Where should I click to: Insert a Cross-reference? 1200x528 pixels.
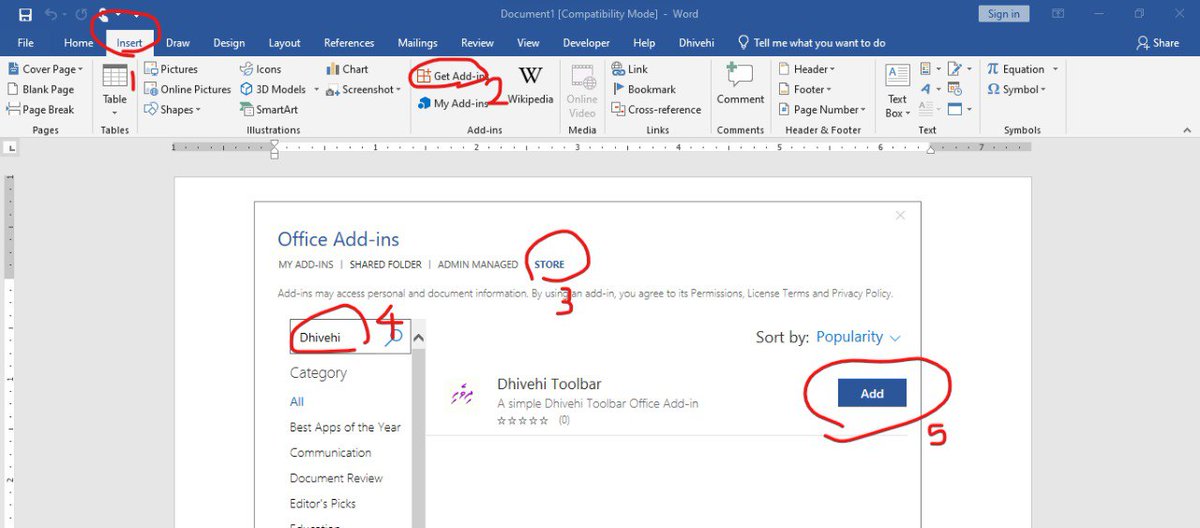[x=655, y=110]
